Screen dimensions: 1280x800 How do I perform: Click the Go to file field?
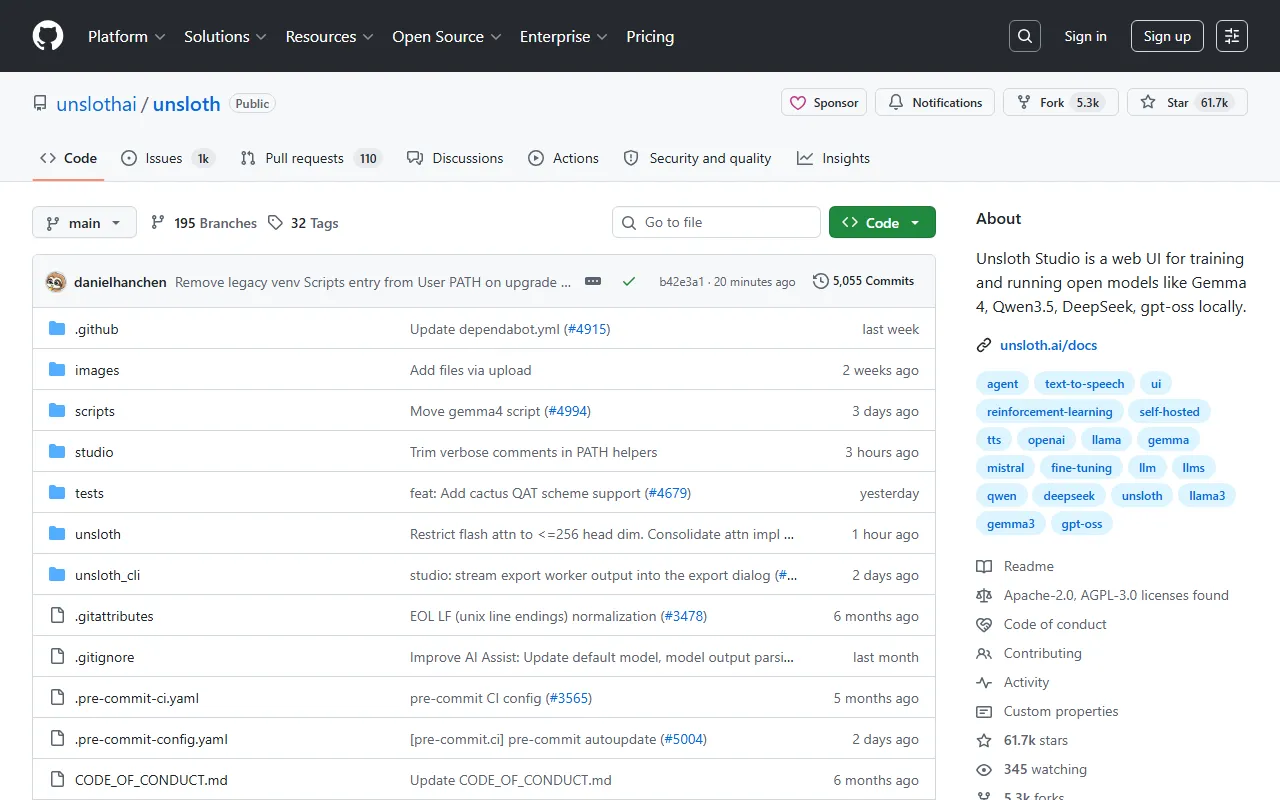(x=716, y=222)
